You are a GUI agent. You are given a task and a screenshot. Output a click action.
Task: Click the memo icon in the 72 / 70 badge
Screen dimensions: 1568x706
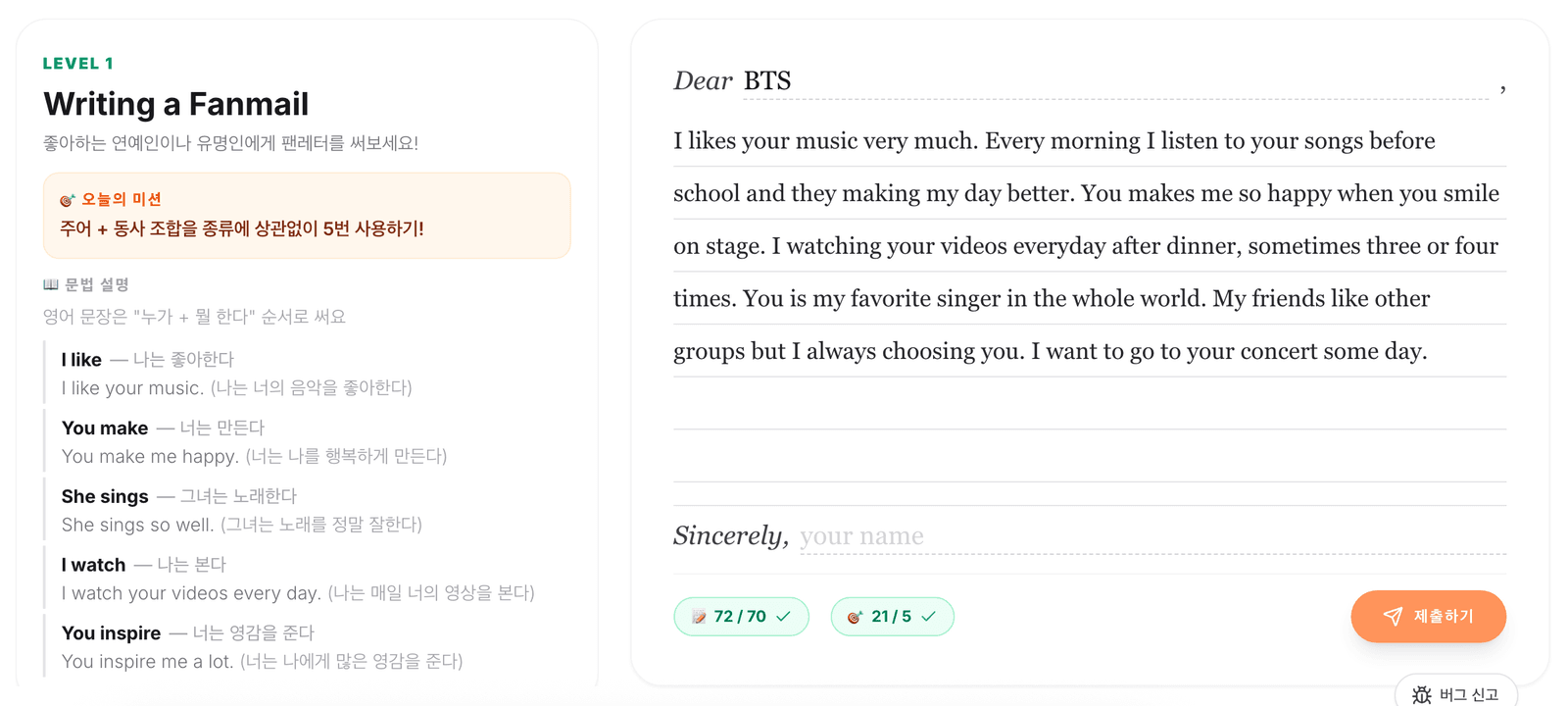tap(699, 617)
